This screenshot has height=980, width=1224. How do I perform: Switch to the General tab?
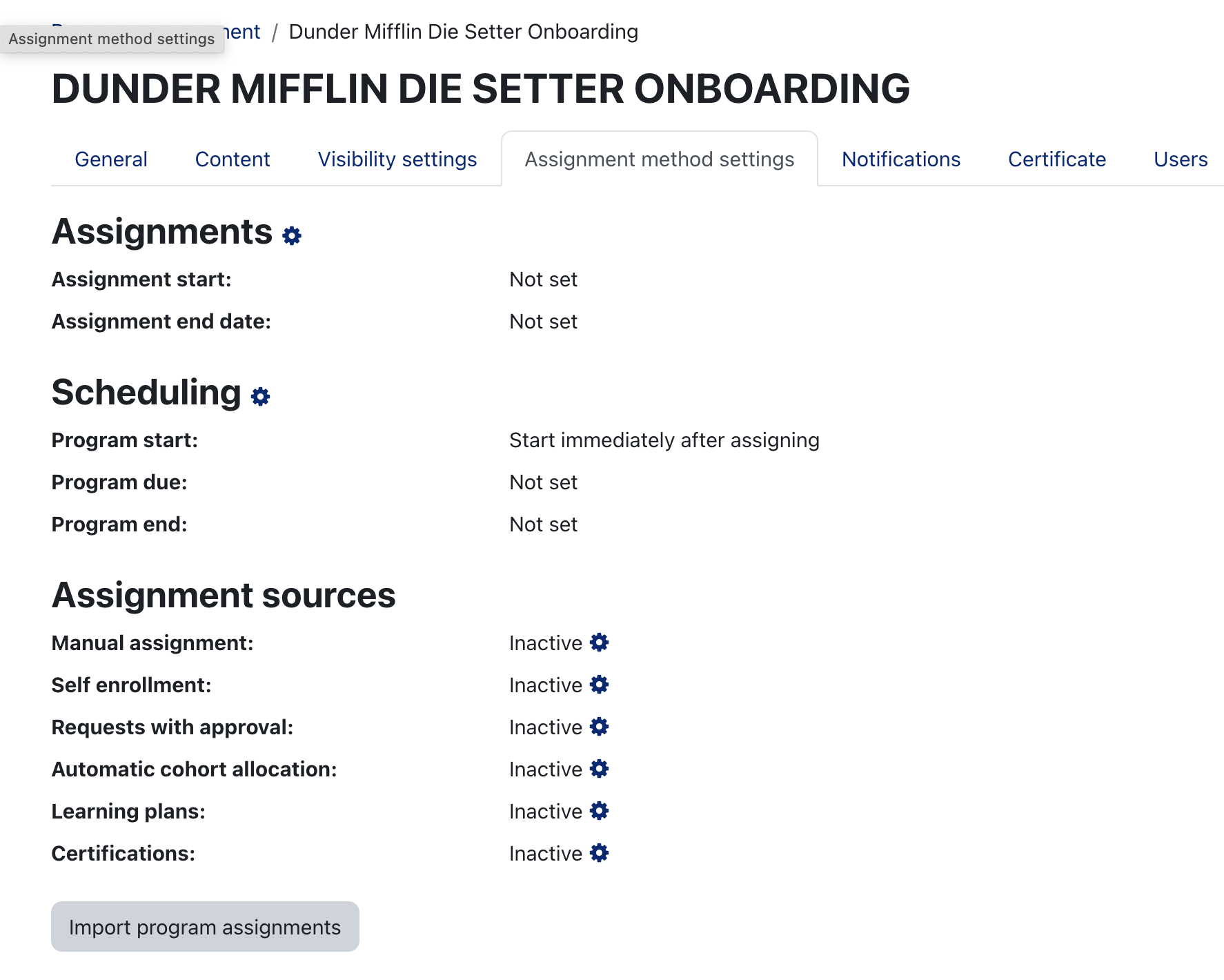point(111,159)
